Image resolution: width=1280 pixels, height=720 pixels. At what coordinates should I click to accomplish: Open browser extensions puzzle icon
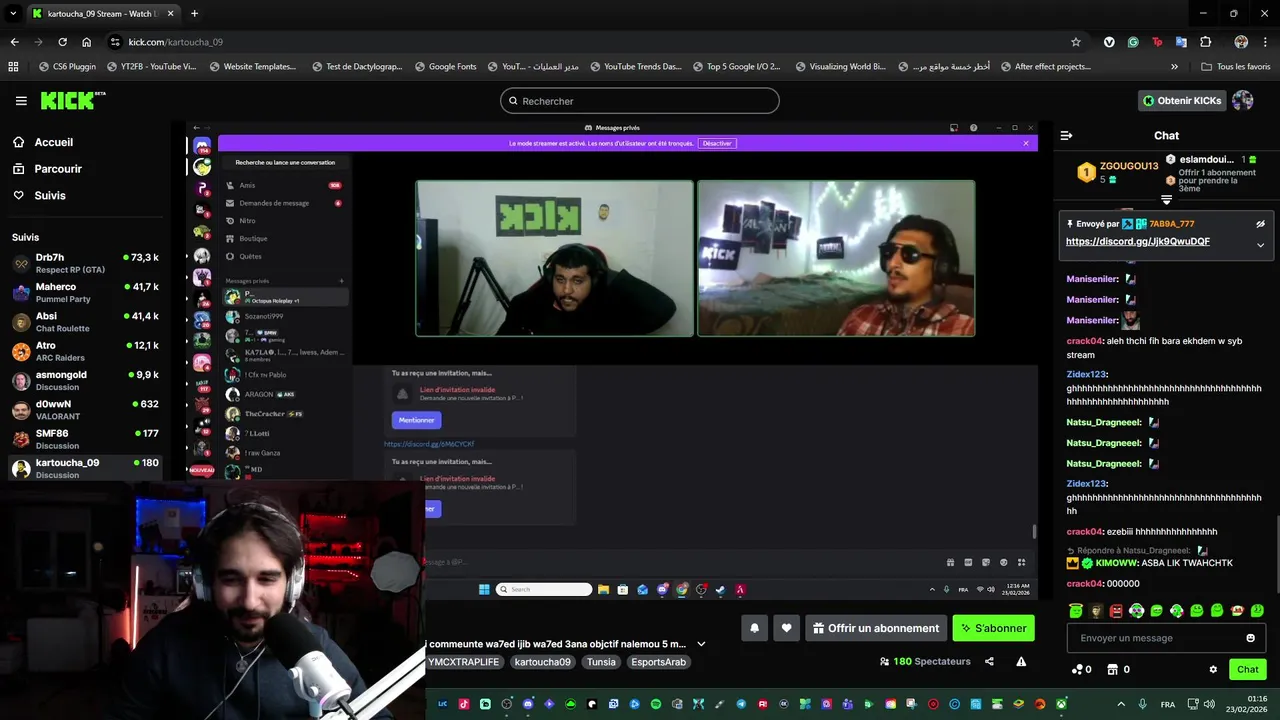[1205, 42]
